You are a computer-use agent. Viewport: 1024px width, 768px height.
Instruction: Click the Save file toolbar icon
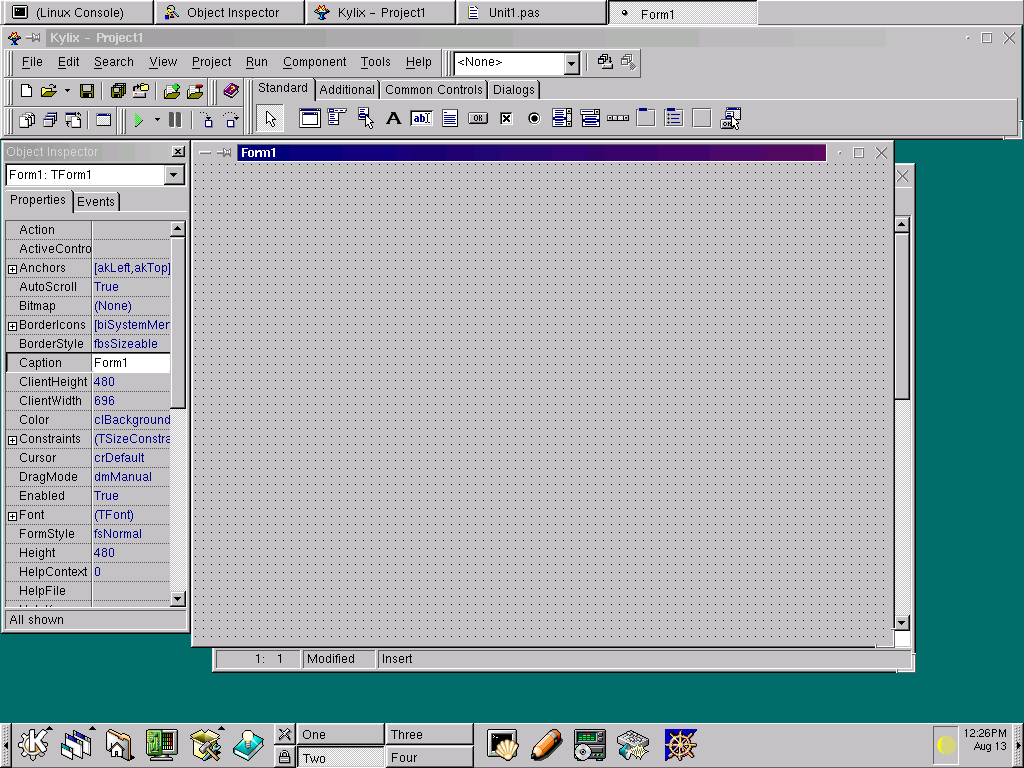pyautogui.click(x=87, y=91)
